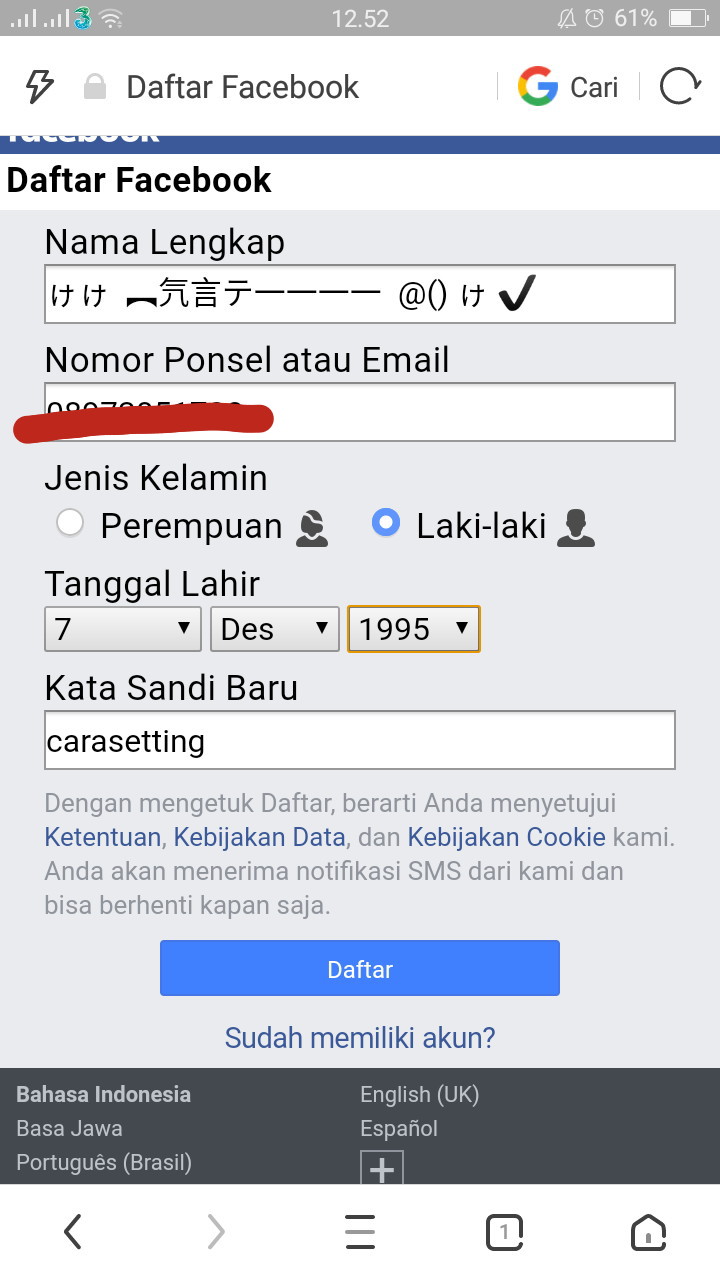Viewport: 720px width, 1280px height.
Task: Select the Laki-laki radio button
Action: 386,523
